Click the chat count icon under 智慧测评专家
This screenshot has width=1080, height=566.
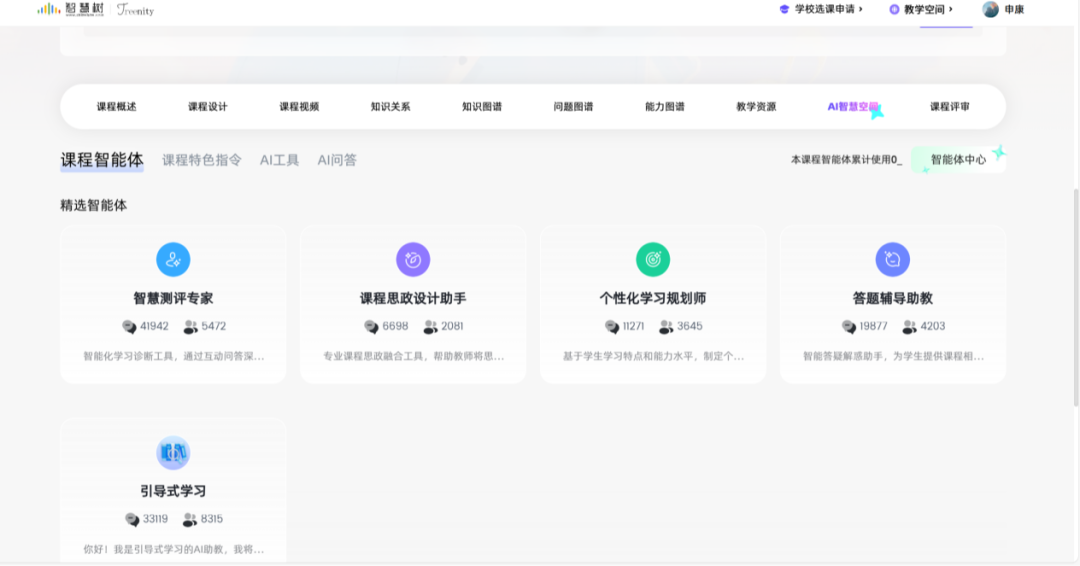coord(129,327)
